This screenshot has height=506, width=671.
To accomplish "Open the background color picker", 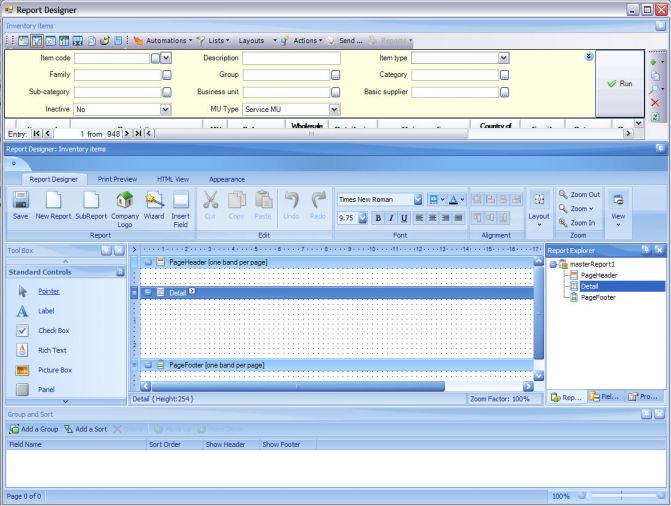I will click(x=436, y=199).
